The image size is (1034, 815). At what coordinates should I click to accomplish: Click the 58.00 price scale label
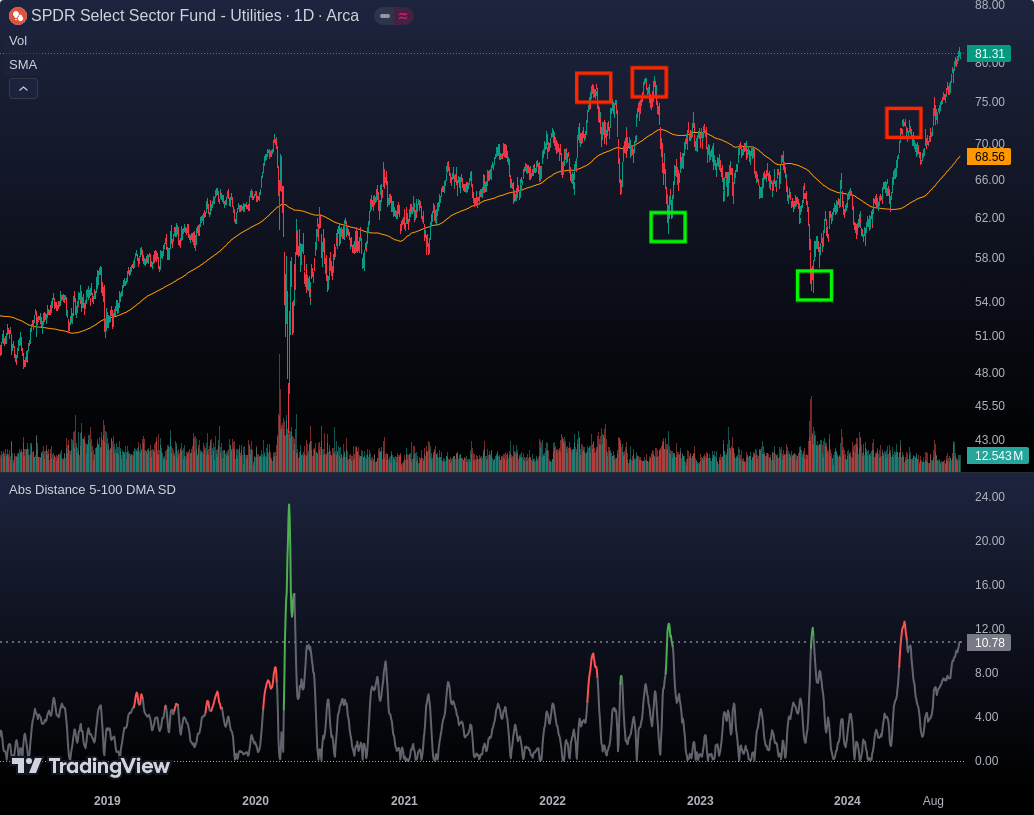click(989, 258)
